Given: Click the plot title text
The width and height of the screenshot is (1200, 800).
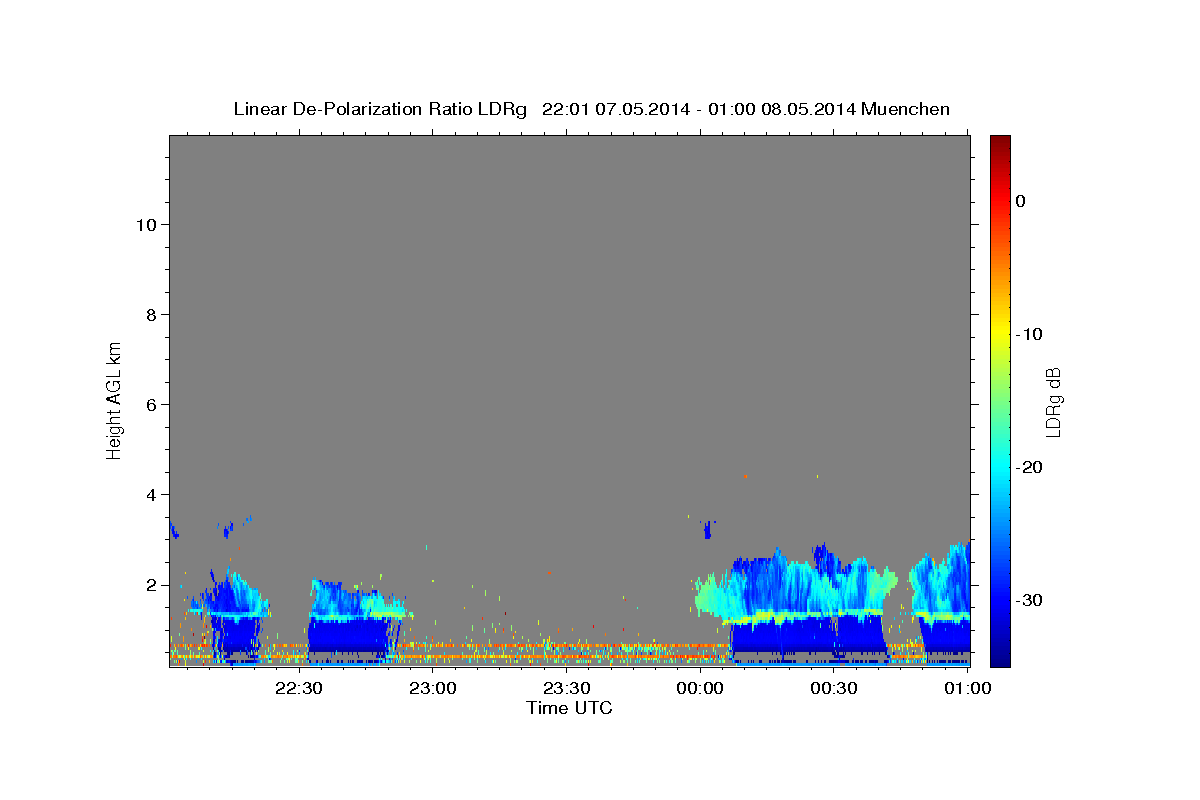Looking at the screenshot, I should pyautogui.click(x=591, y=109).
